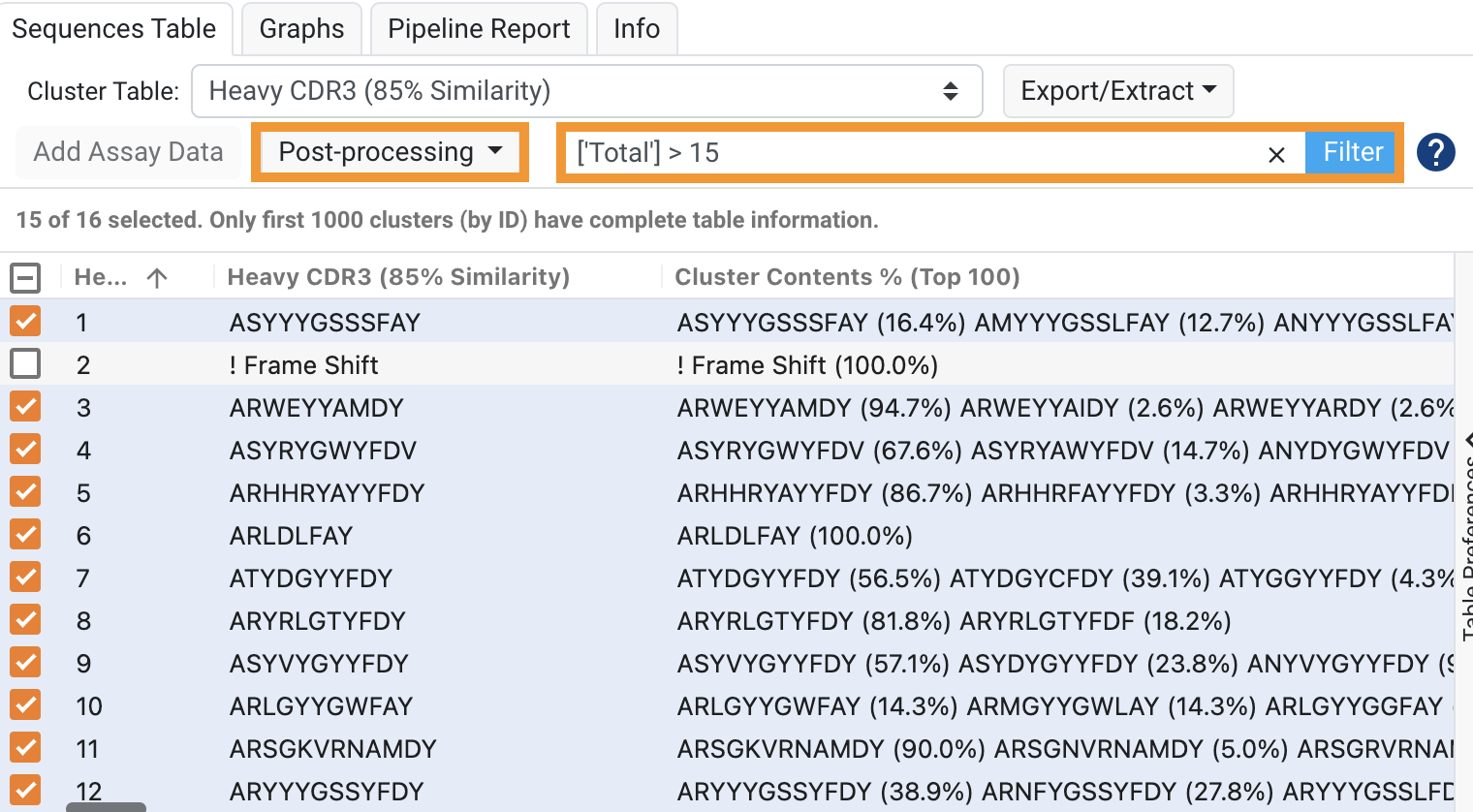Clear the filter text with the X icon

click(x=1276, y=154)
